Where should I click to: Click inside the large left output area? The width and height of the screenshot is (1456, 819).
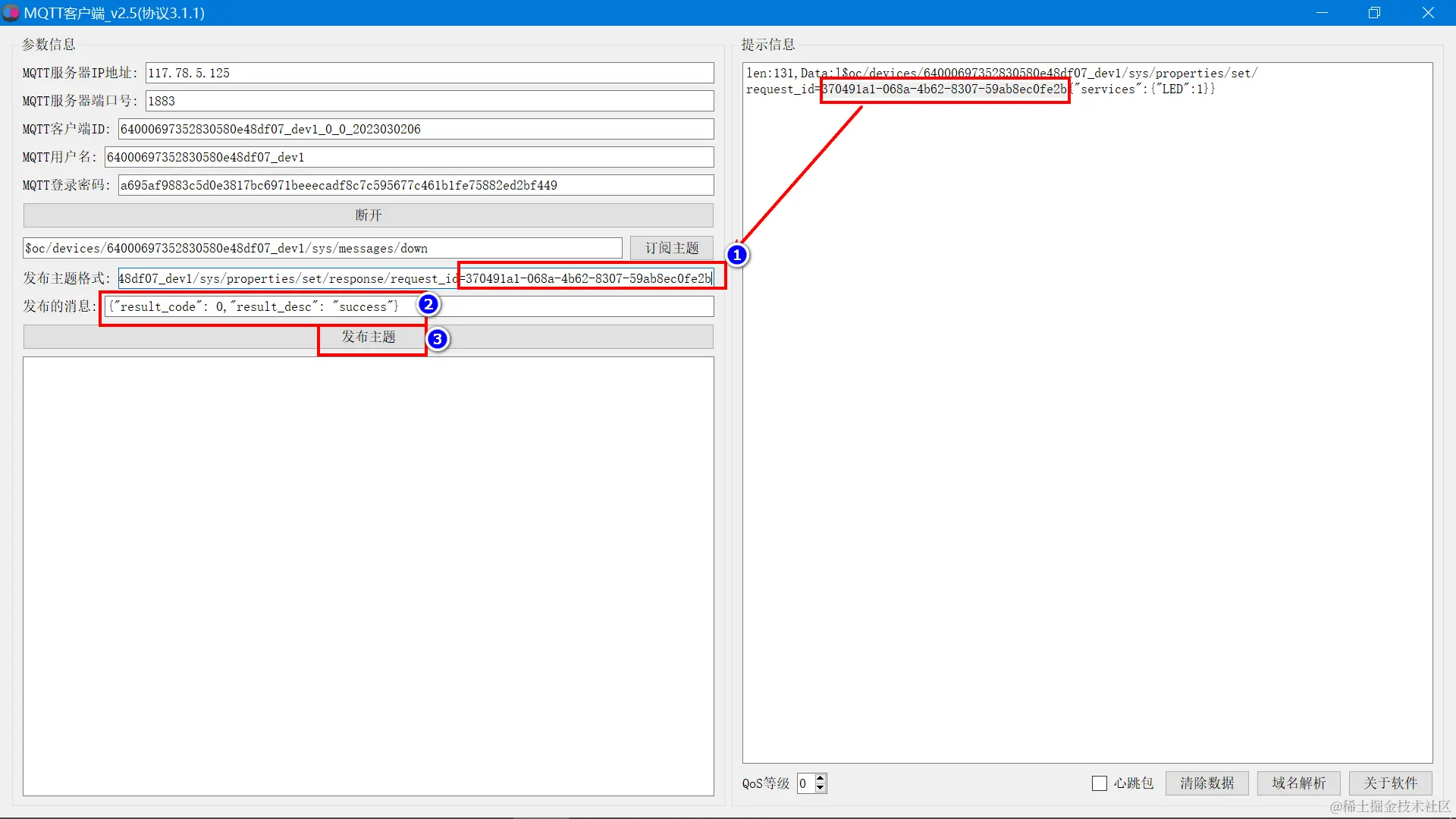[x=369, y=576]
